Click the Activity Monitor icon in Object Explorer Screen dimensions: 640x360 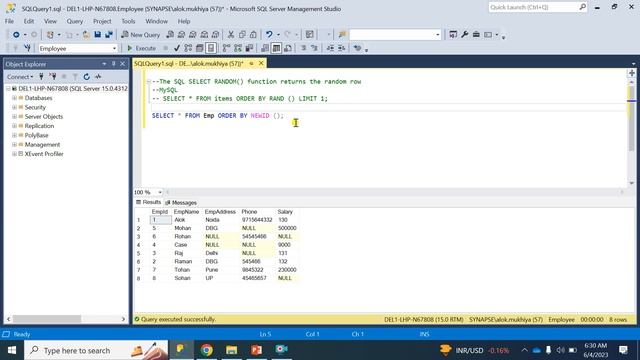(98, 77)
